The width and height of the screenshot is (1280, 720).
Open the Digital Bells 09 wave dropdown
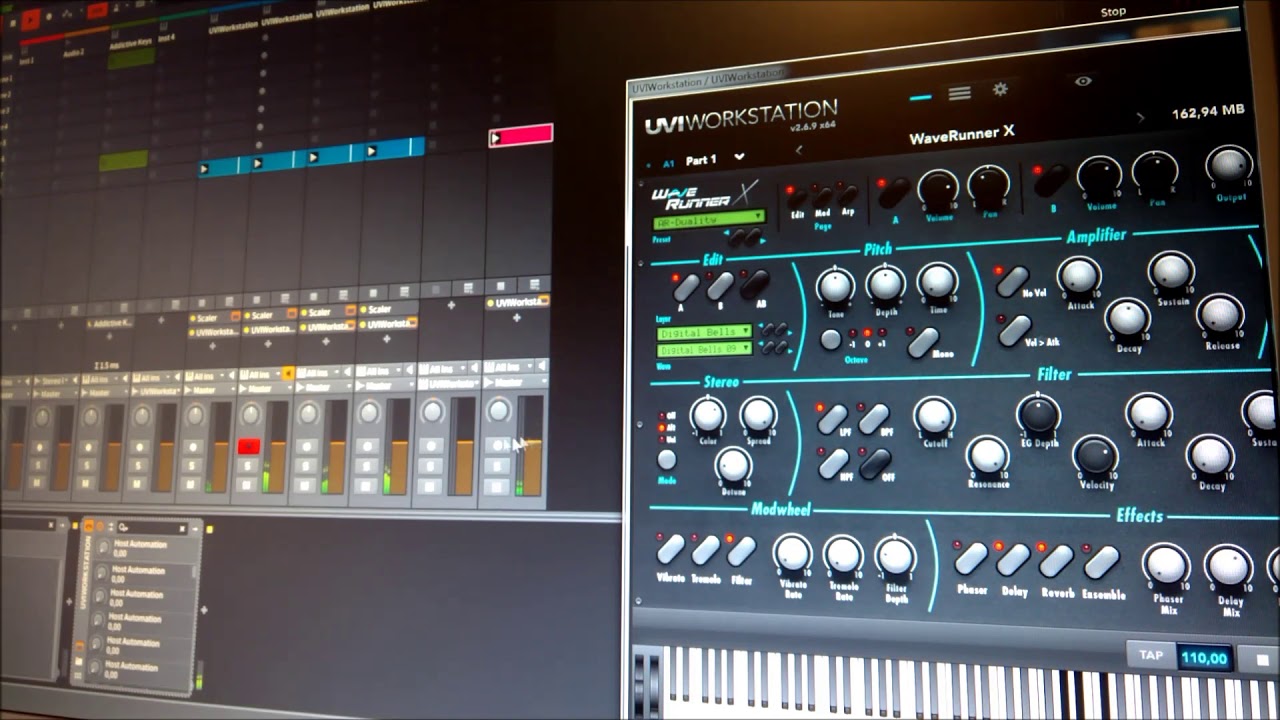(x=704, y=350)
